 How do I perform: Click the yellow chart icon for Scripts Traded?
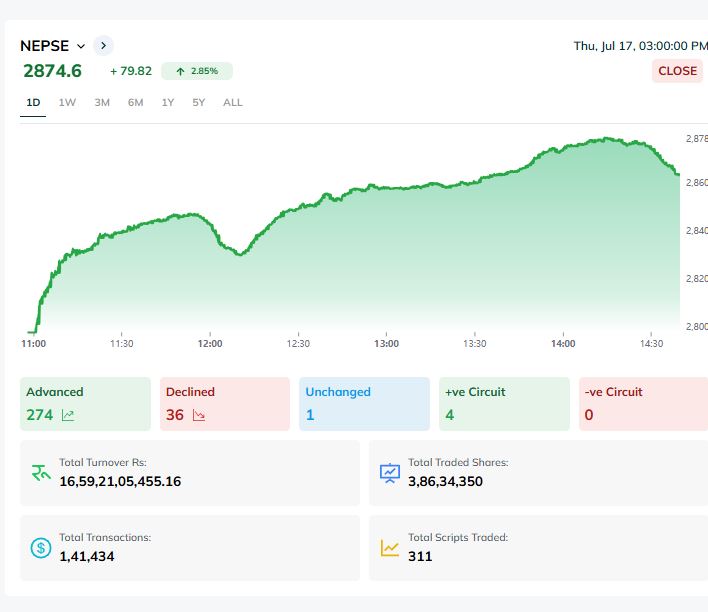[390, 547]
